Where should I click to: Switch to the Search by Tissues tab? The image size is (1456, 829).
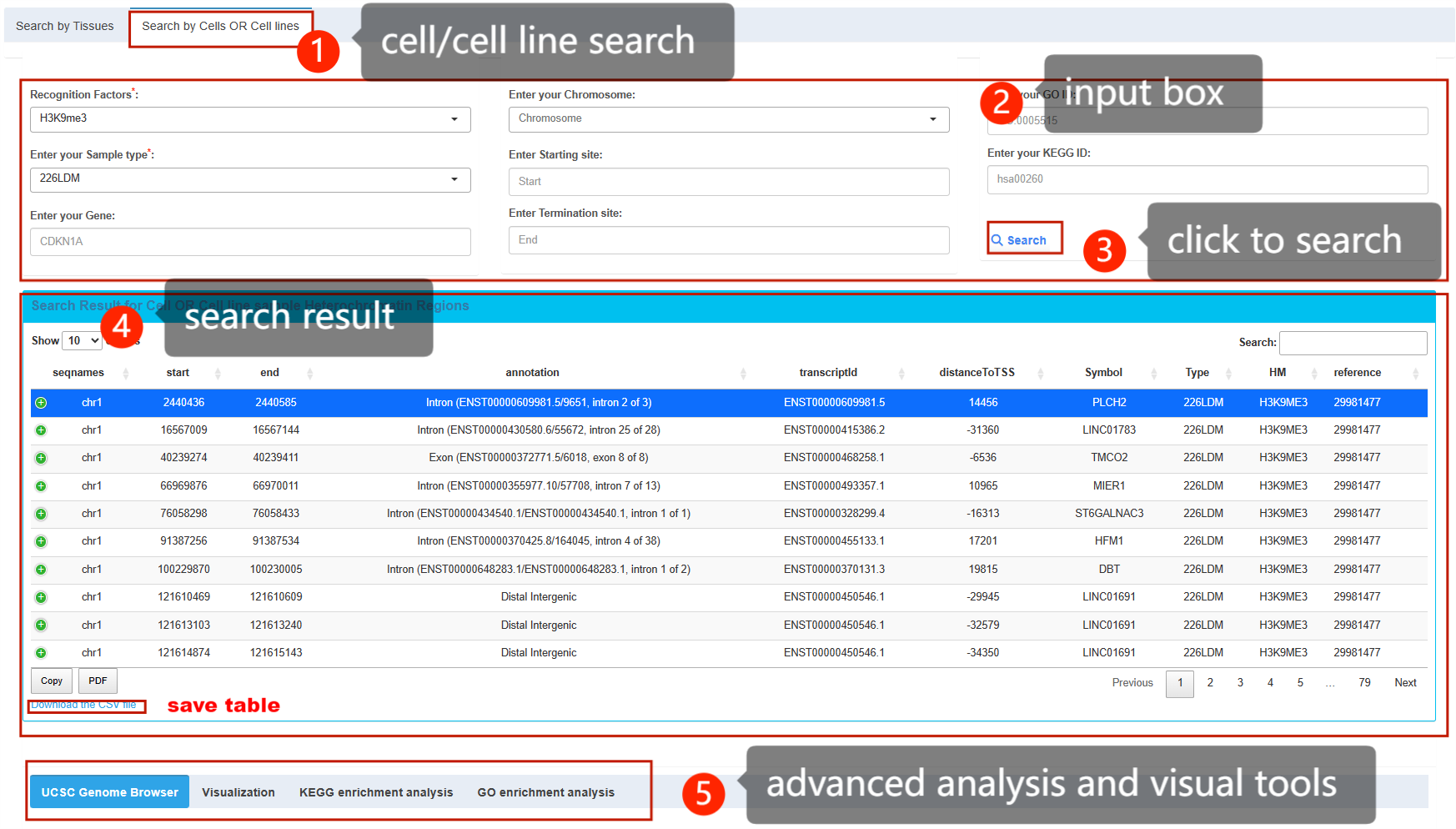tap(65, 27)
